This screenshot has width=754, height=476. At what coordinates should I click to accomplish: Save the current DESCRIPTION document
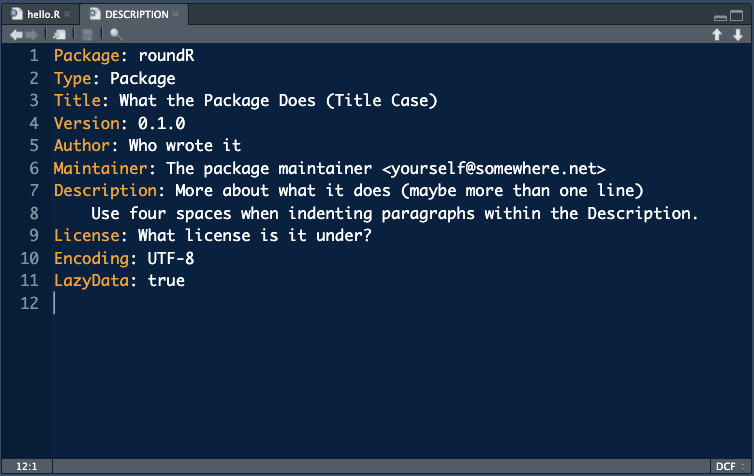(88, 35)
